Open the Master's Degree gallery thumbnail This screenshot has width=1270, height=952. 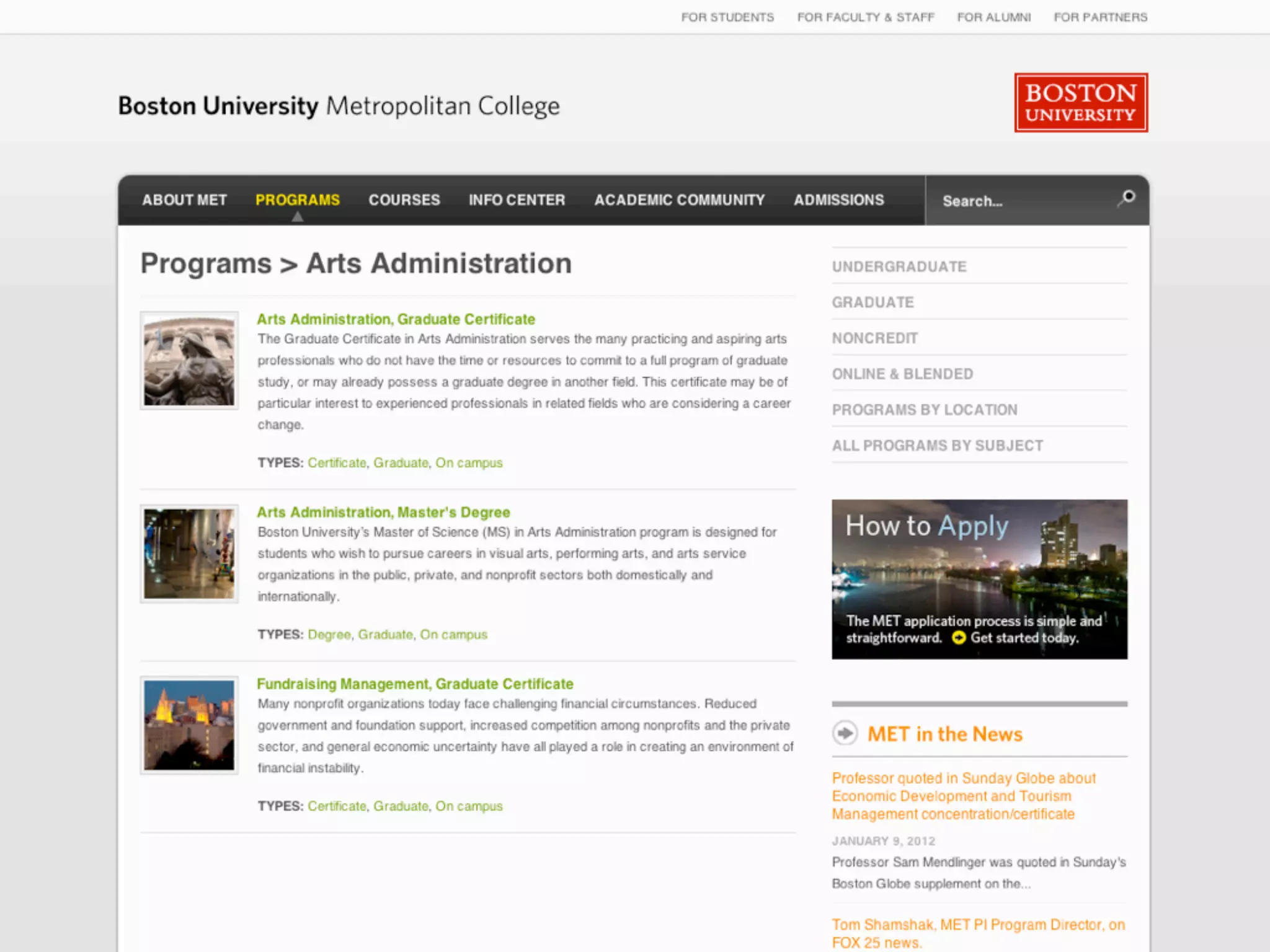(189, 553)
